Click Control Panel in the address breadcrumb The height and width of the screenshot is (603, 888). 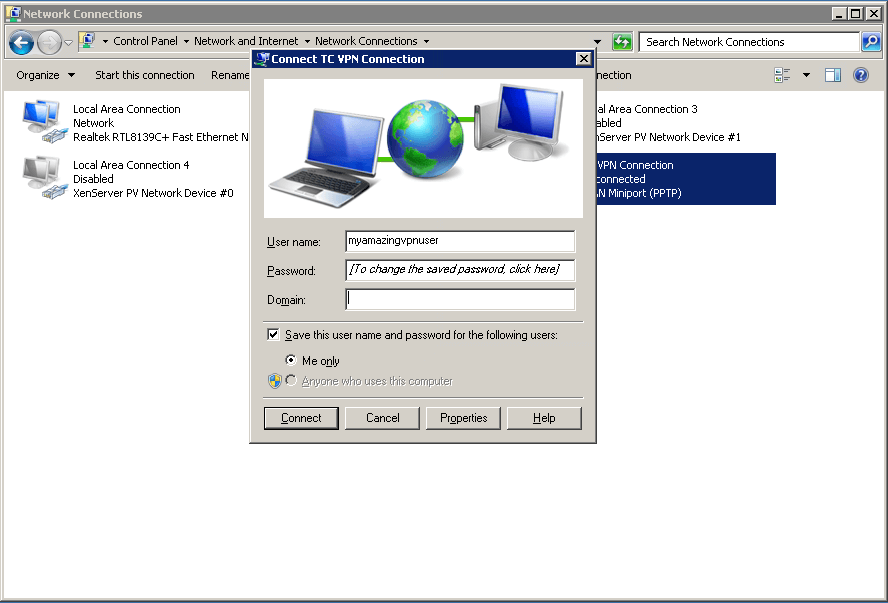point(145,42)
